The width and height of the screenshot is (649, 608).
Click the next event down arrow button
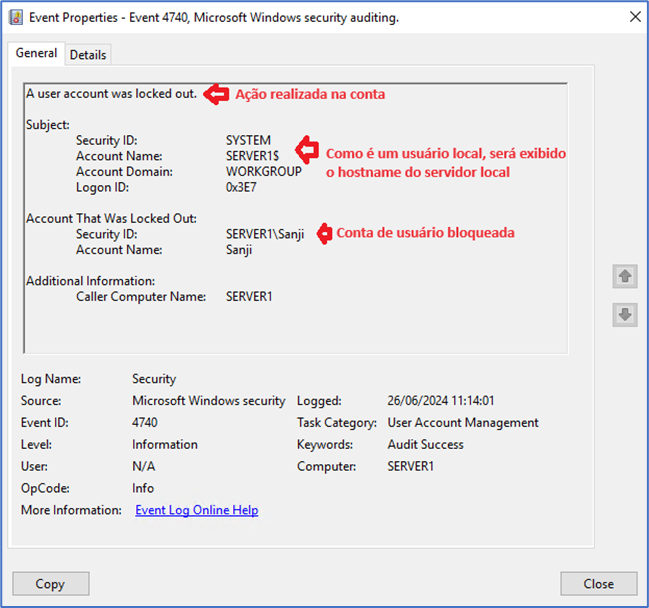tap(624, 314)
